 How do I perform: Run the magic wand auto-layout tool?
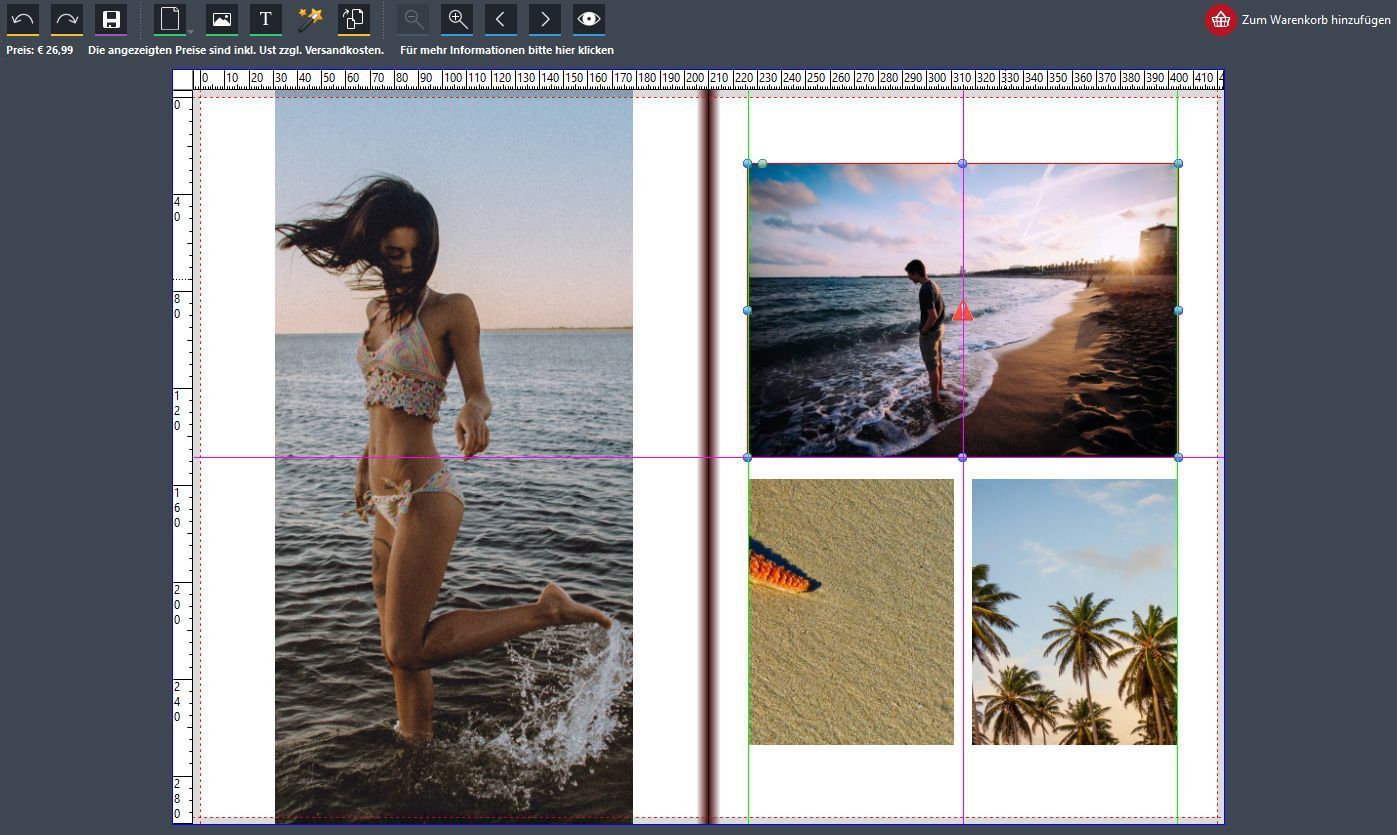click(310, 19)
